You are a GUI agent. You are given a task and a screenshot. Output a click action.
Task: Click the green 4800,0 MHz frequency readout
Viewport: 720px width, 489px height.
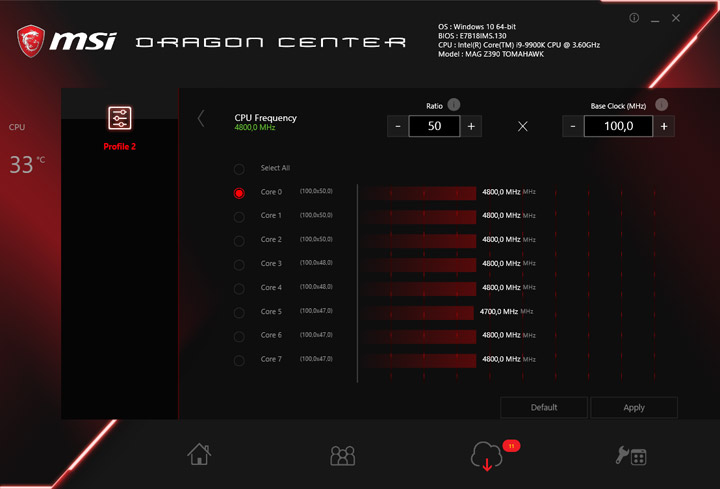tap(255, 127)
